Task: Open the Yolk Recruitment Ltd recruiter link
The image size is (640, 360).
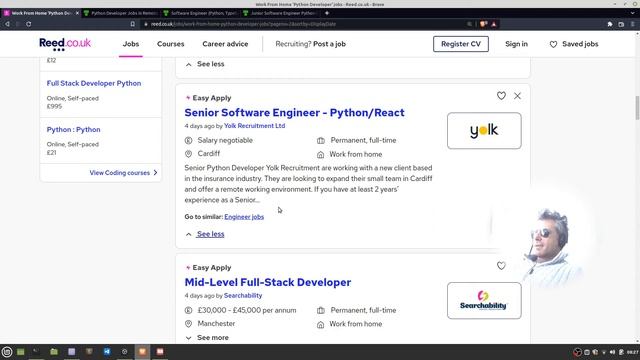Action: pos(254,126)
